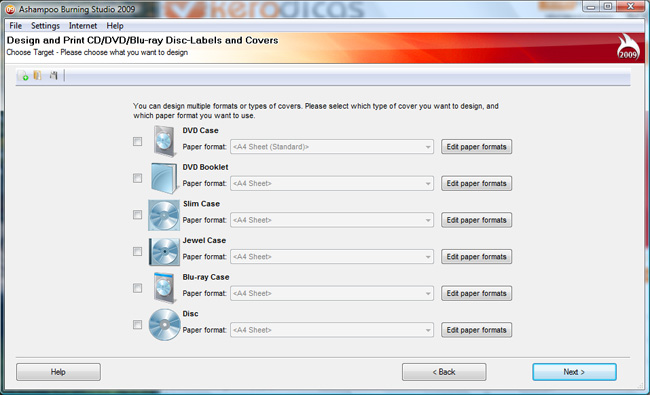Click the DVD Booklet cover icon

click(x=164, y=178)
